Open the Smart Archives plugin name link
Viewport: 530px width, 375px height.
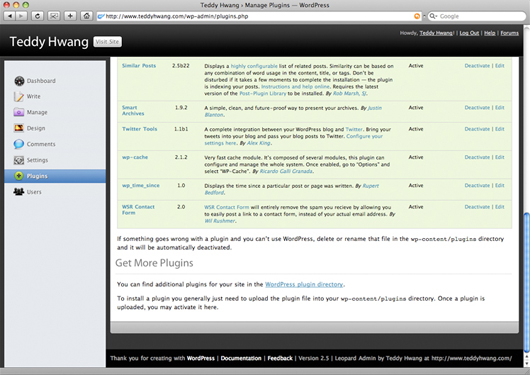(133, 111)
